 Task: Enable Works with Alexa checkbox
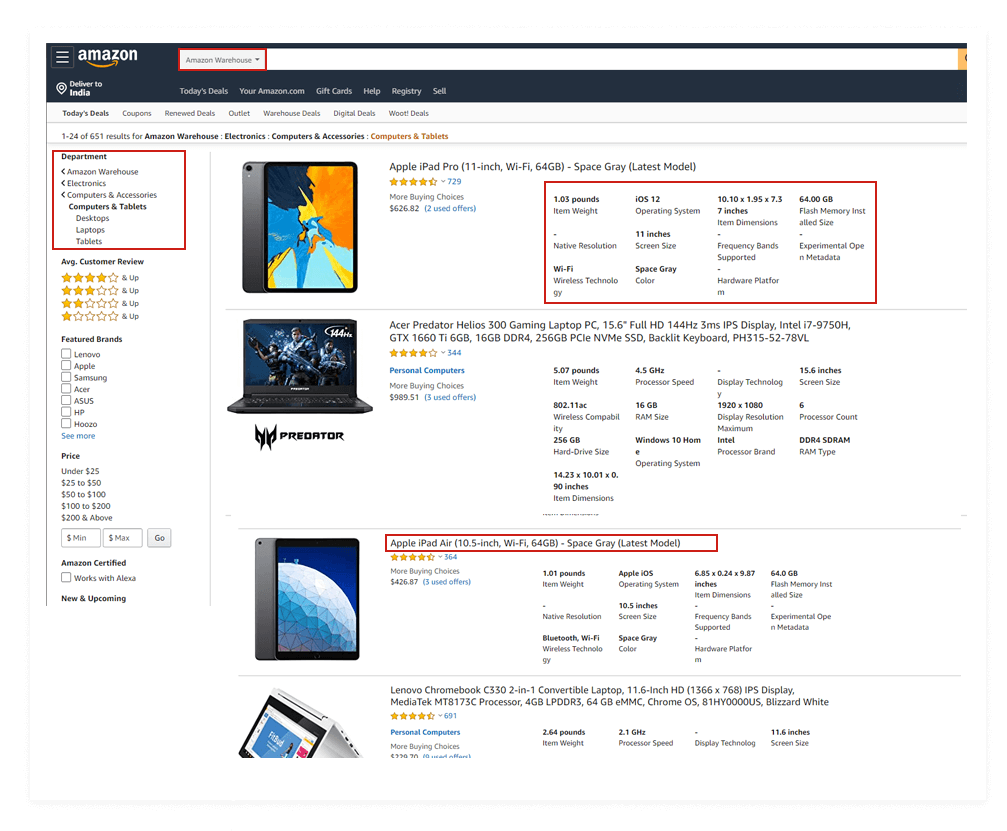point(66,577)
